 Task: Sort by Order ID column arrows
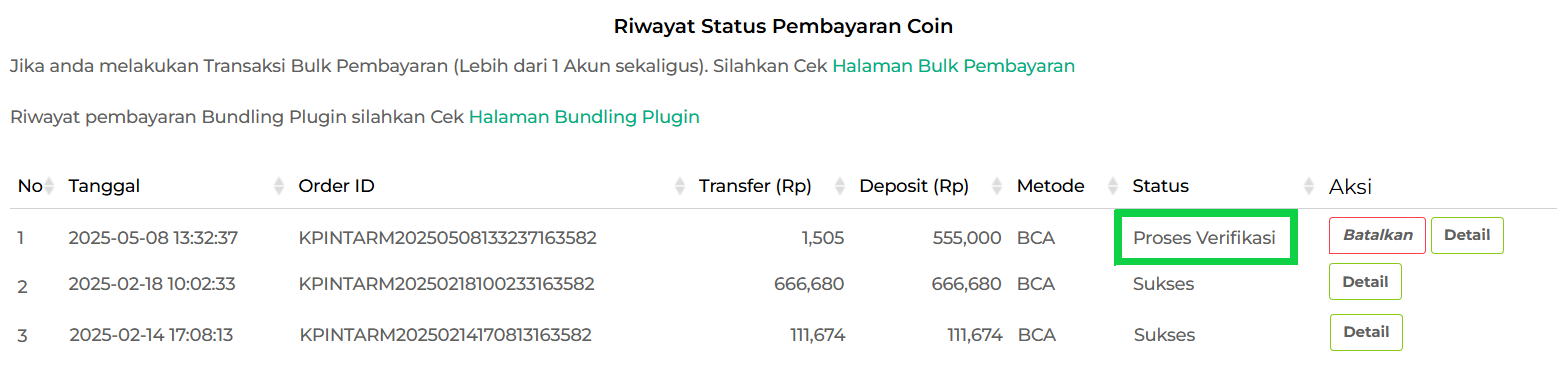tap(679, 186)
